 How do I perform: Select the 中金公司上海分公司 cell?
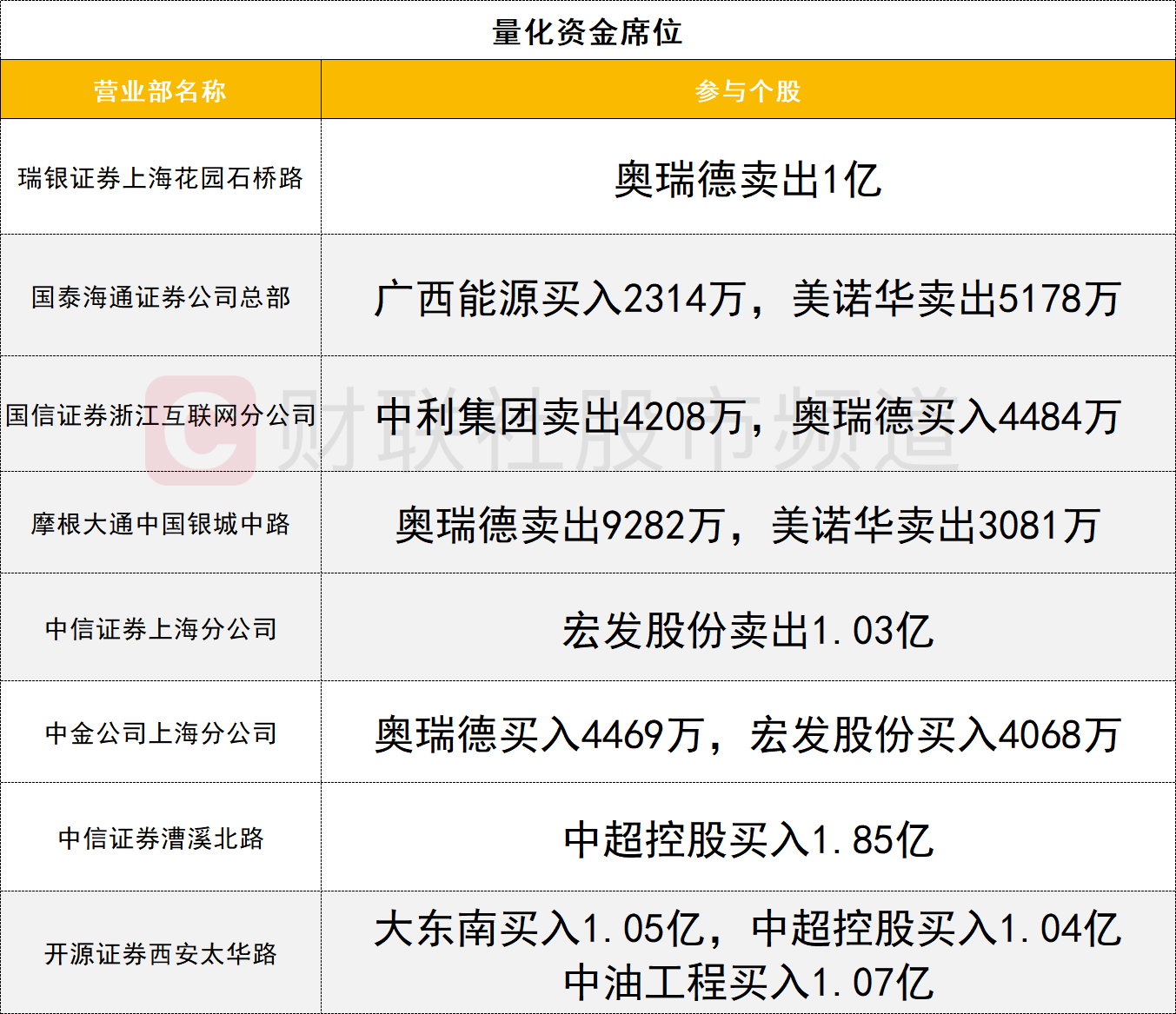(x=160, y=733)
